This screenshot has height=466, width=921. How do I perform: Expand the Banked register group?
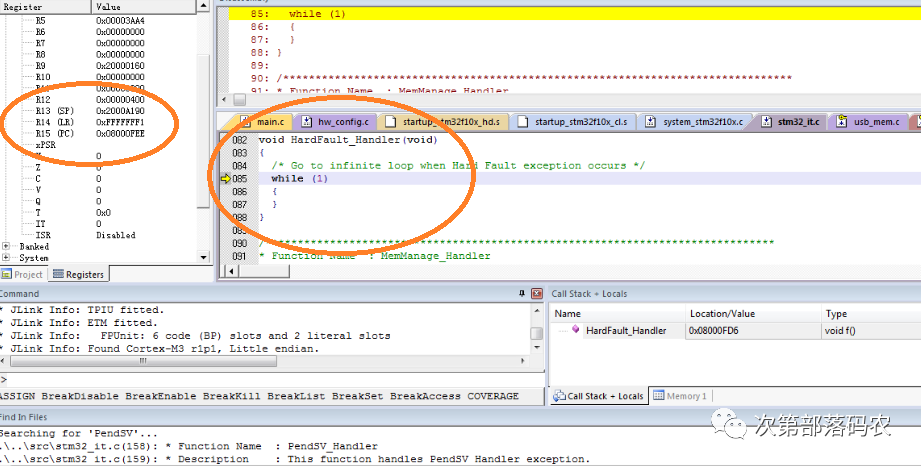(6, 246)
